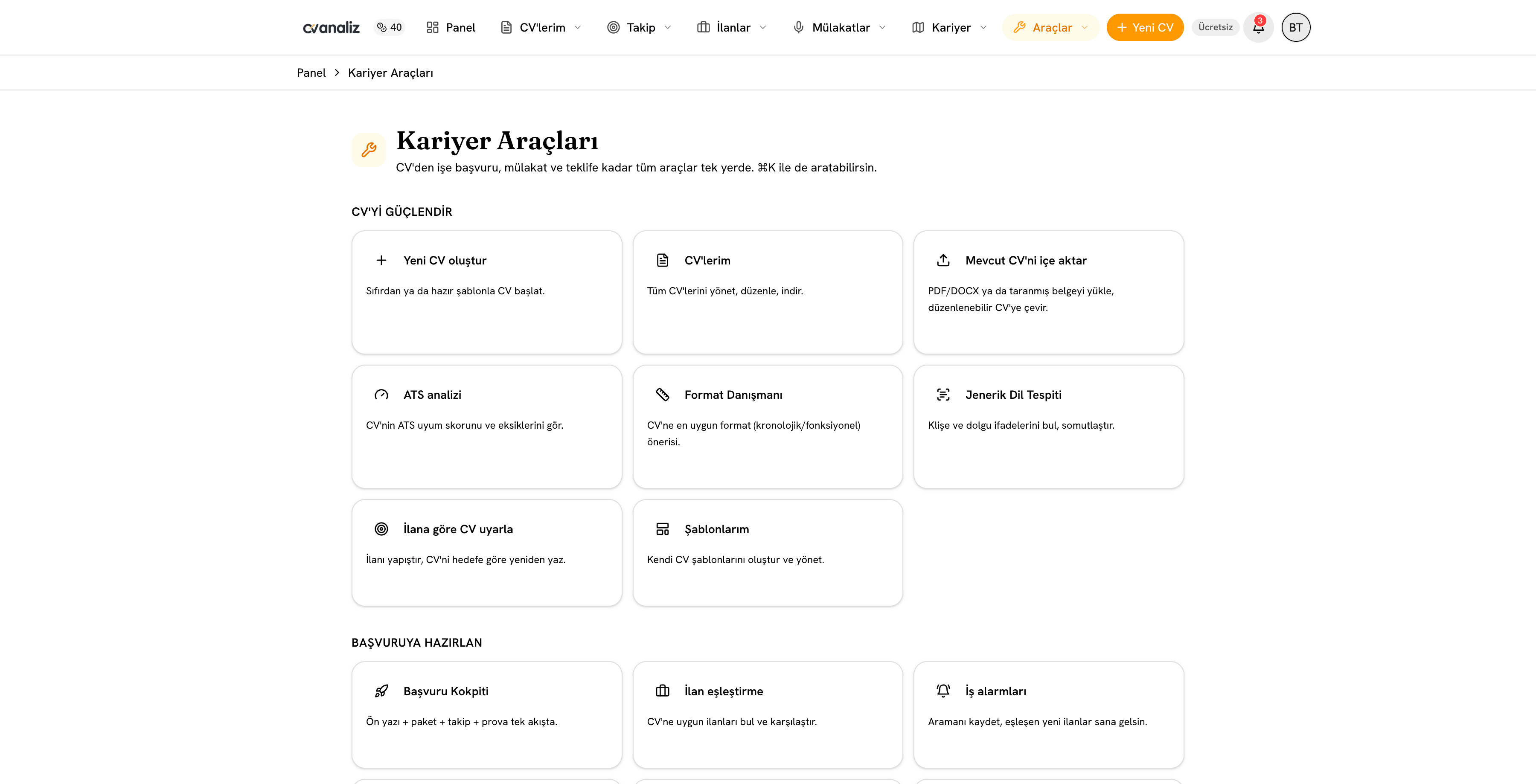
Task: Click the Takip target icon in navbar
Action: coord(613,27)
